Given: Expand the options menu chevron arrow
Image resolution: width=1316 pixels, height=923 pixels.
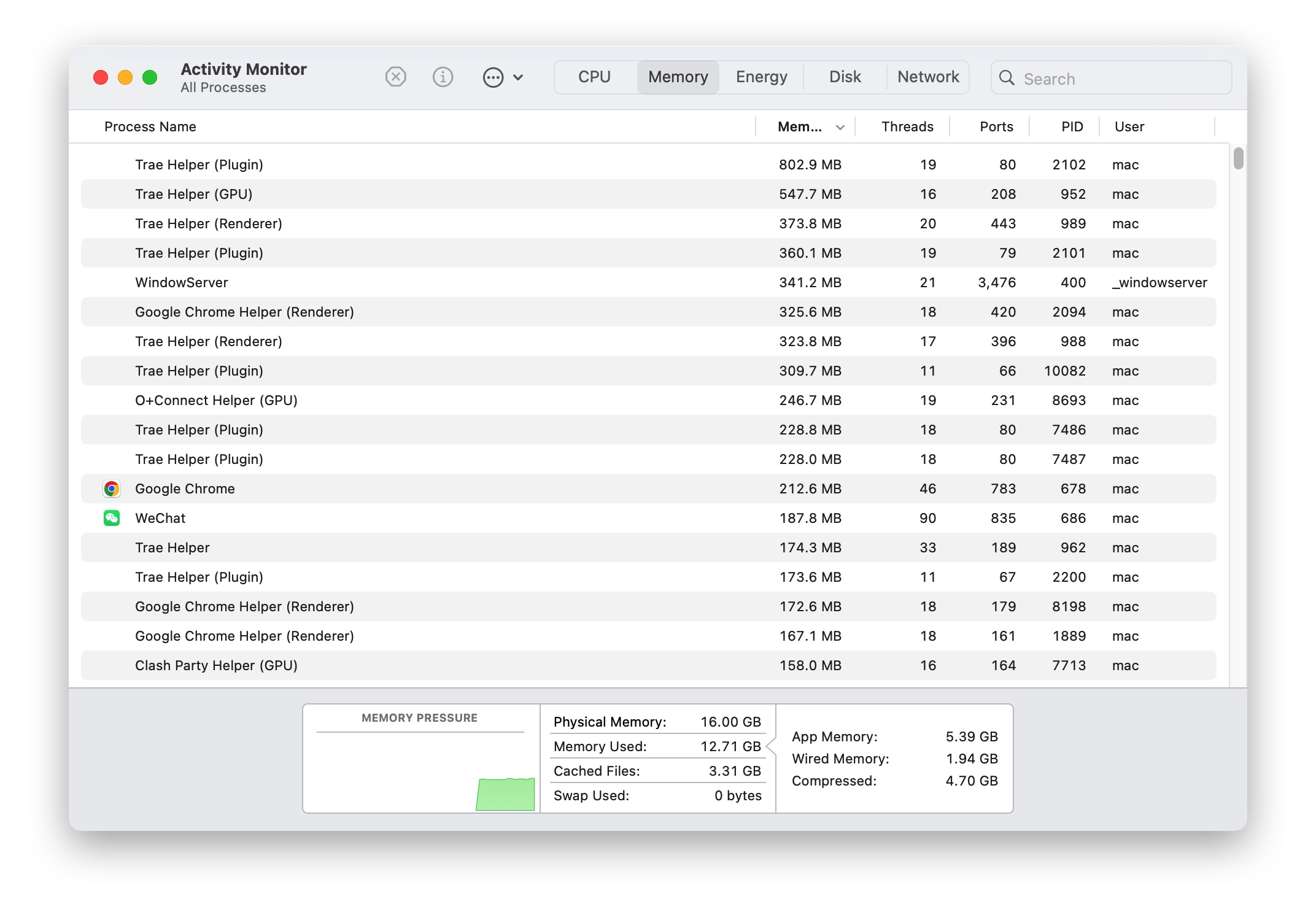Looking at the screenshot, I should click(518, 77).
